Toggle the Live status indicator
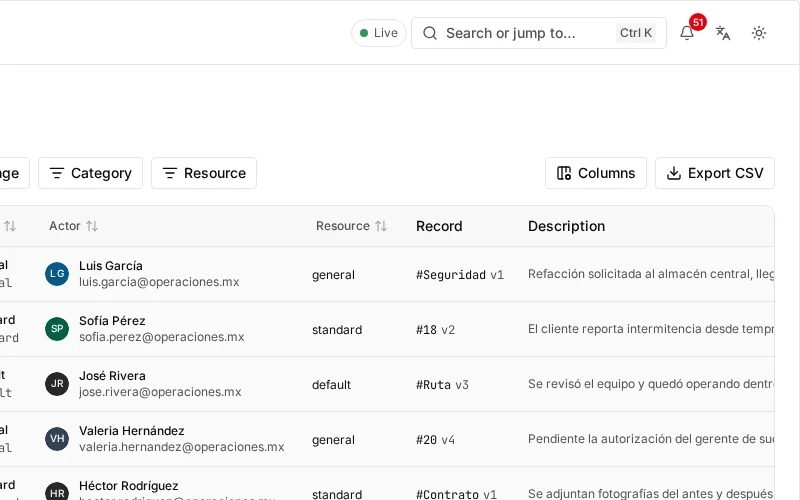800x500 pixels. [379, 33]
